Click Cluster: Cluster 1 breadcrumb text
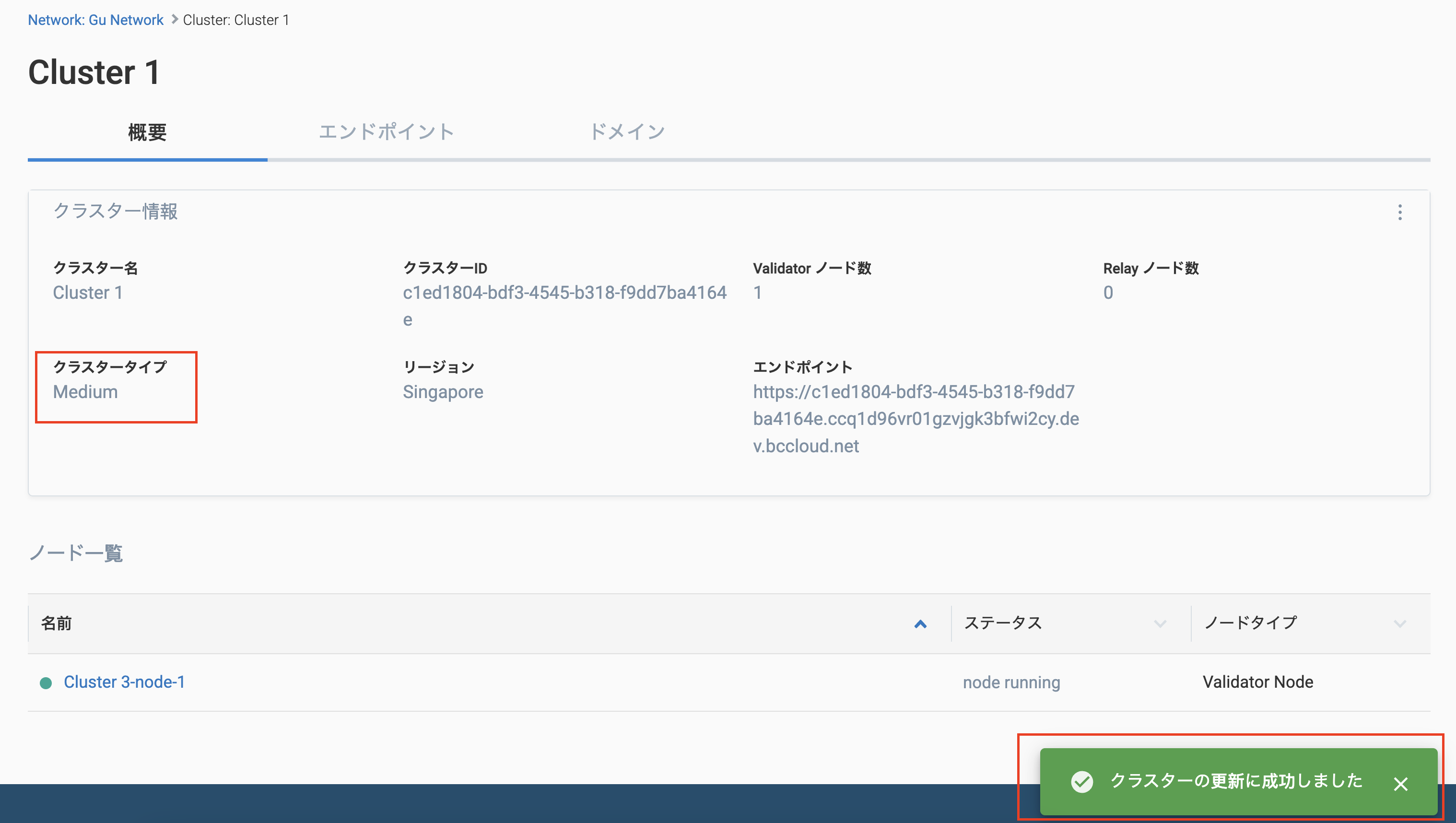Viewport: 1456px width, 823px height. pyautogui.click(x=236, y=20)
